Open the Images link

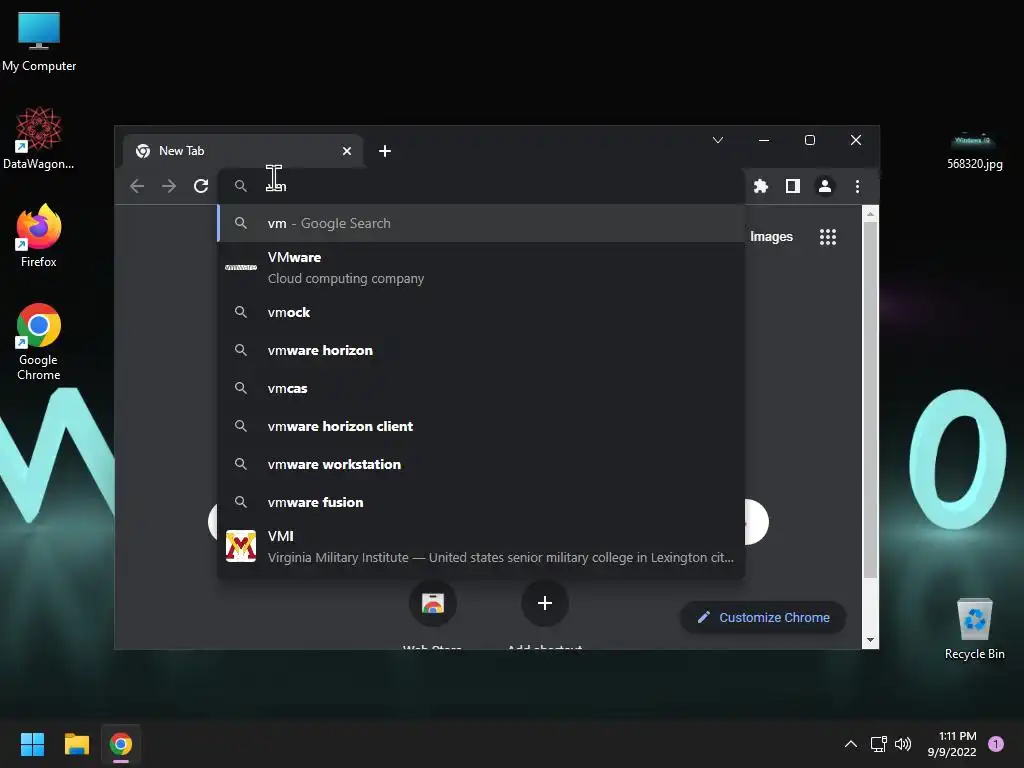pyautogui.click(x=771, y=236)
